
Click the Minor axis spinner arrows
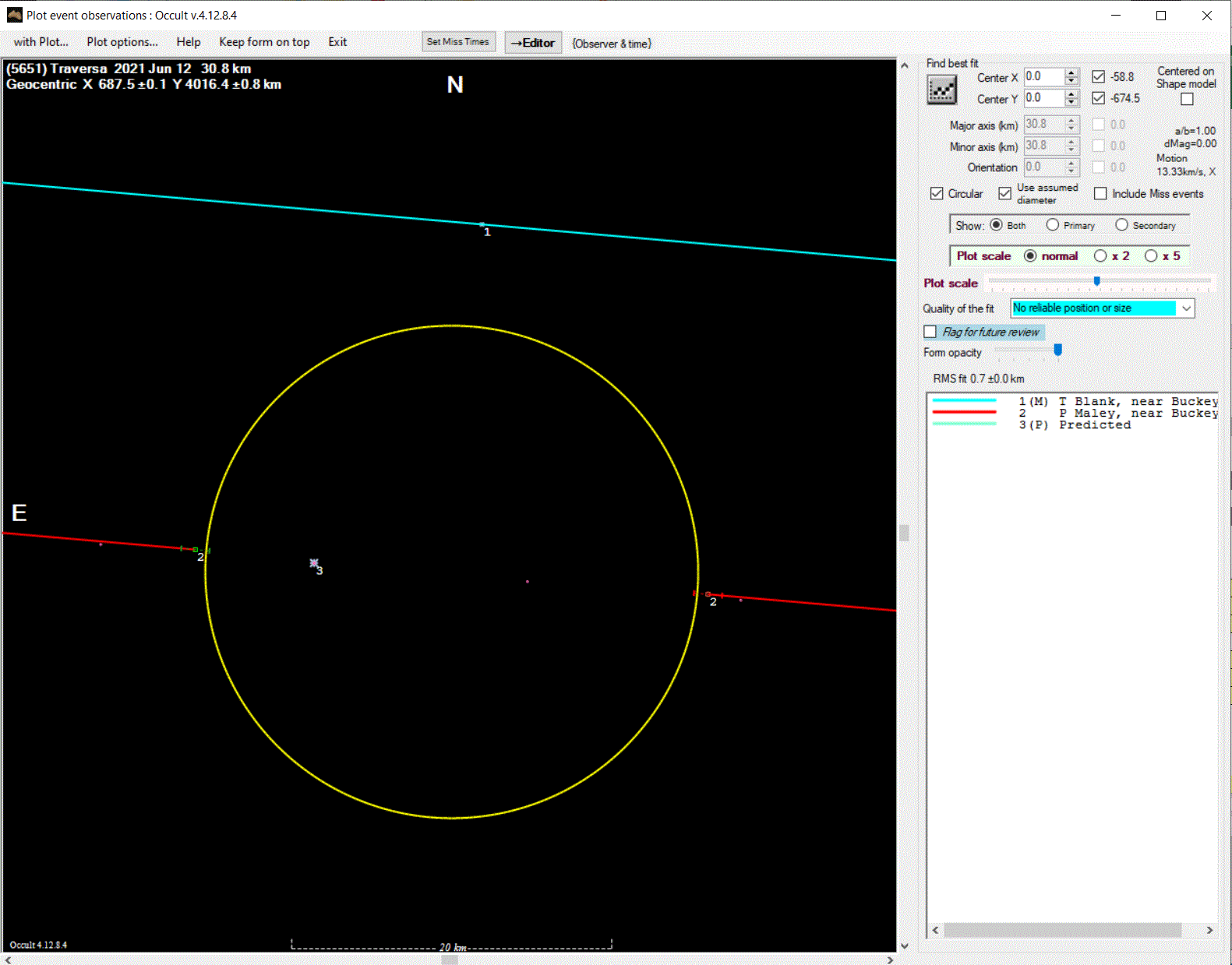1071,146
